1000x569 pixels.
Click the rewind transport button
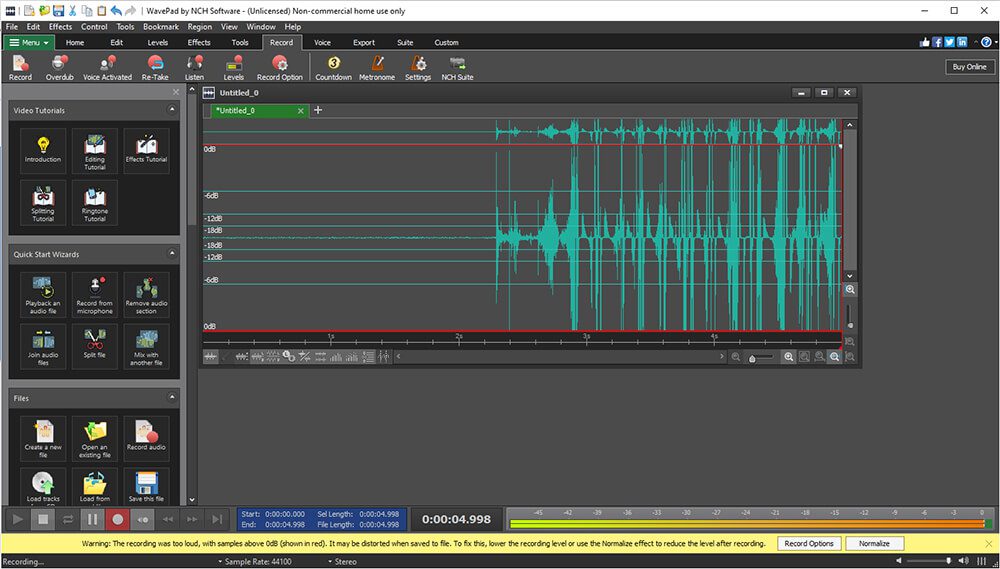168,519
